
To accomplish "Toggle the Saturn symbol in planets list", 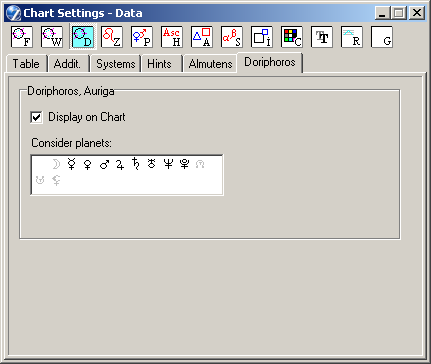I will [x=136, y=164].
